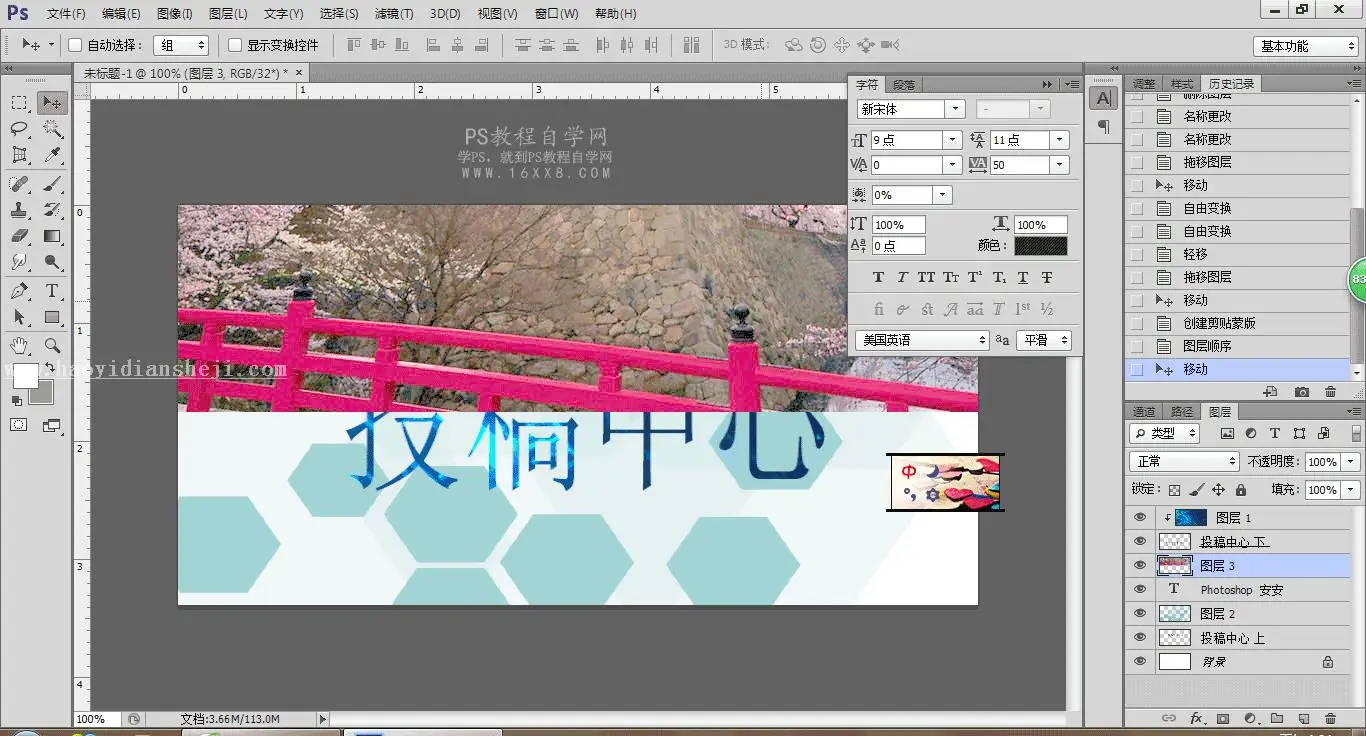Click the faux bold text style icon
The image size is (1366, 736).
[x=879, y=277]
